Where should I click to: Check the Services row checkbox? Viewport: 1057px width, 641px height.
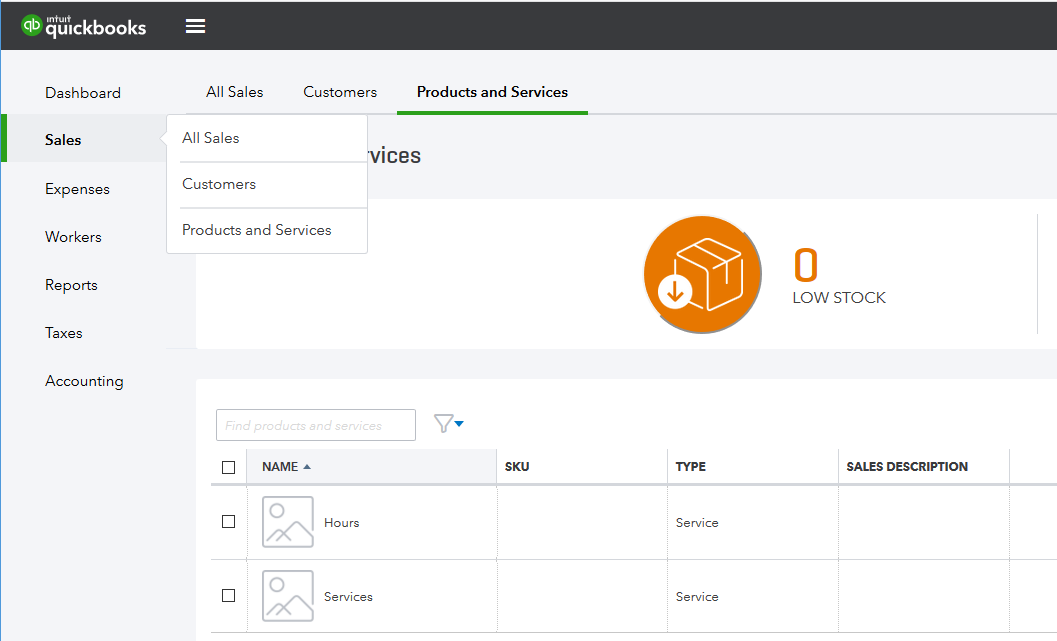point(228,596)
